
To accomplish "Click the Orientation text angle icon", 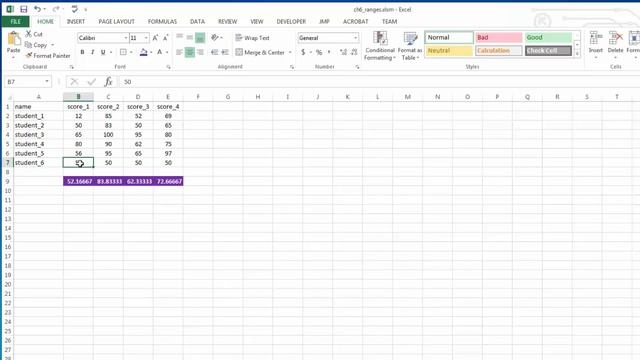I will click(215, 38).
